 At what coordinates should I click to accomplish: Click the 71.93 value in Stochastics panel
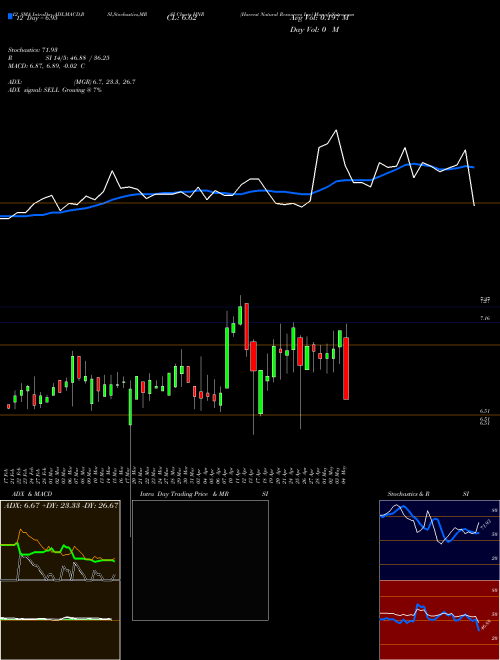(486, 526)
